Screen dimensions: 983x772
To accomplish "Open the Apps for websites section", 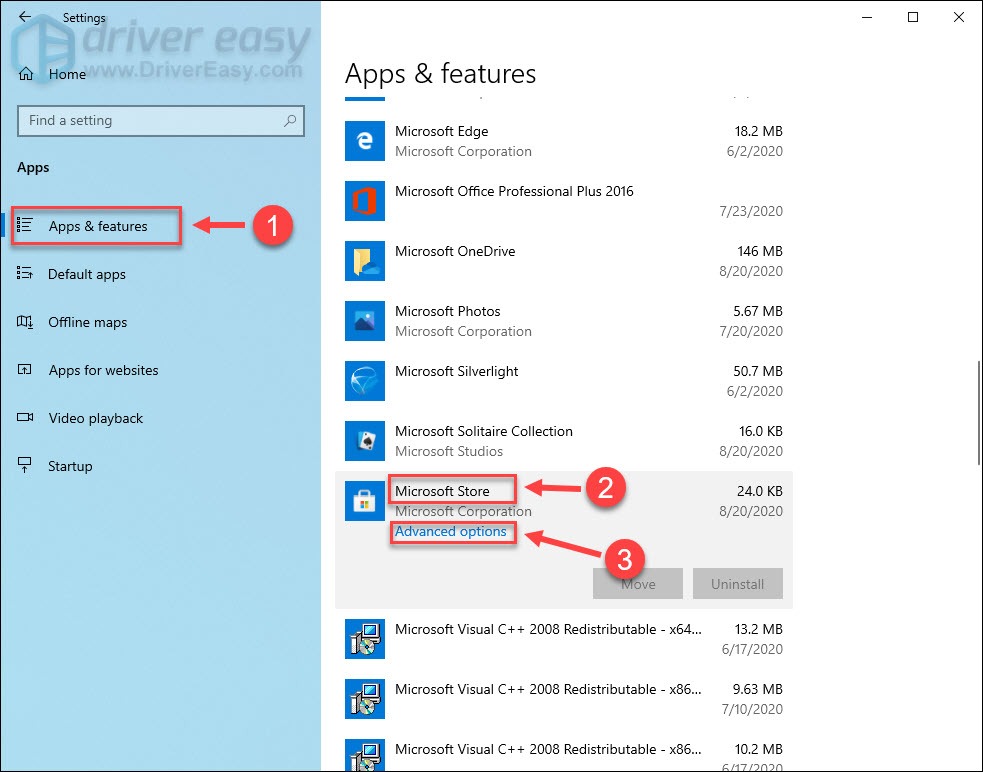I will 103,370.
